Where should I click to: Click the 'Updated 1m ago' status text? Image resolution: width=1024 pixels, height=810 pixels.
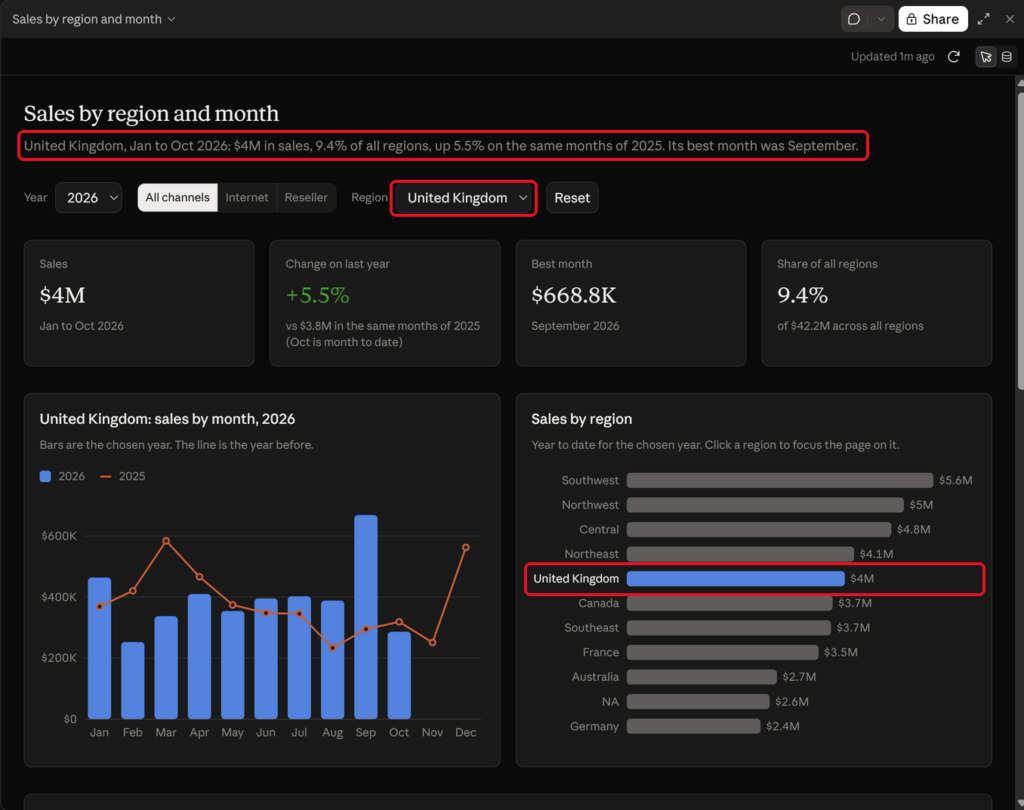pyautogui.click(x=892, y=57)
